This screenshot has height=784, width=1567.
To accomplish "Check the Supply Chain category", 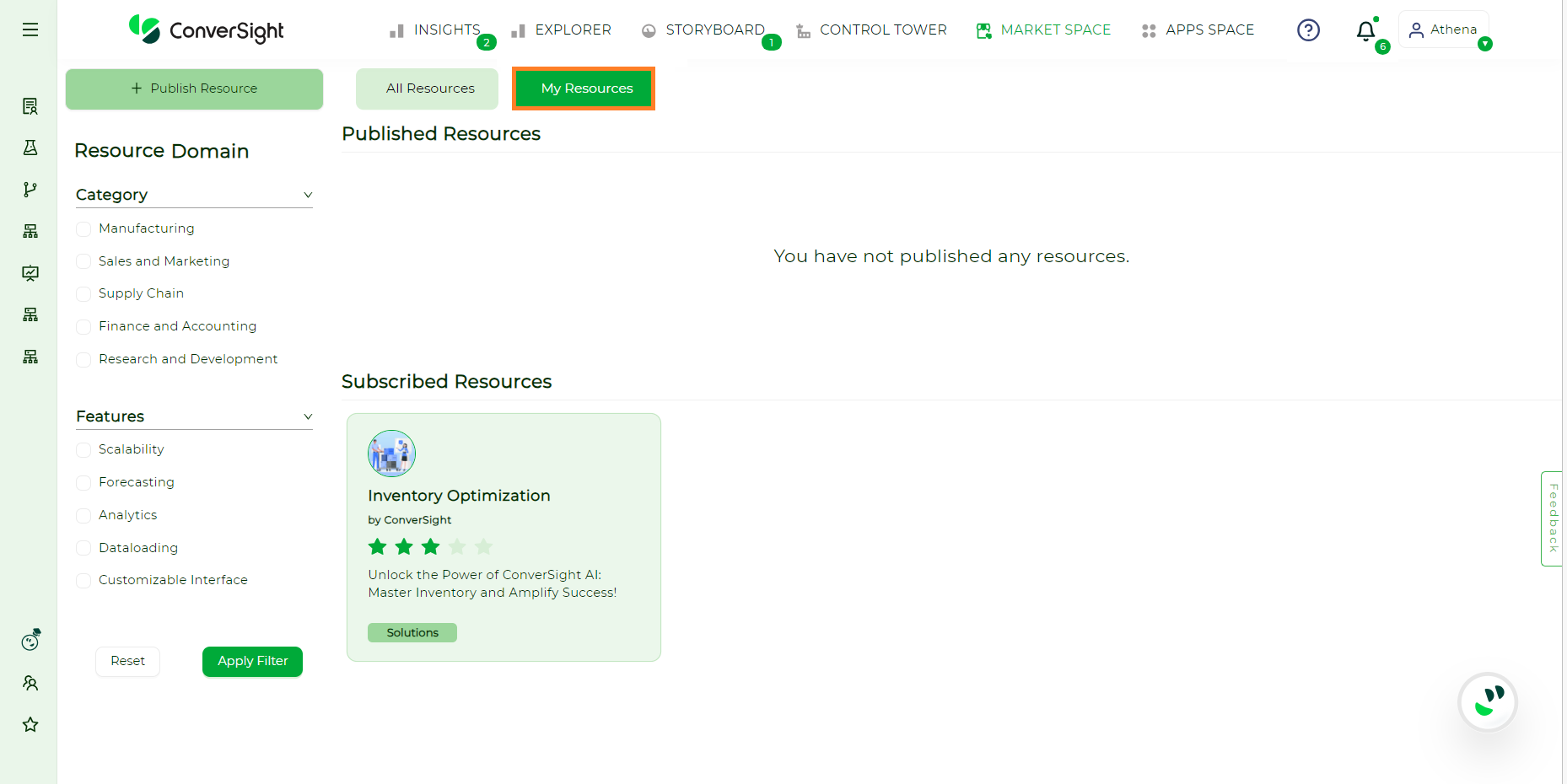I will tap(83, 294).
